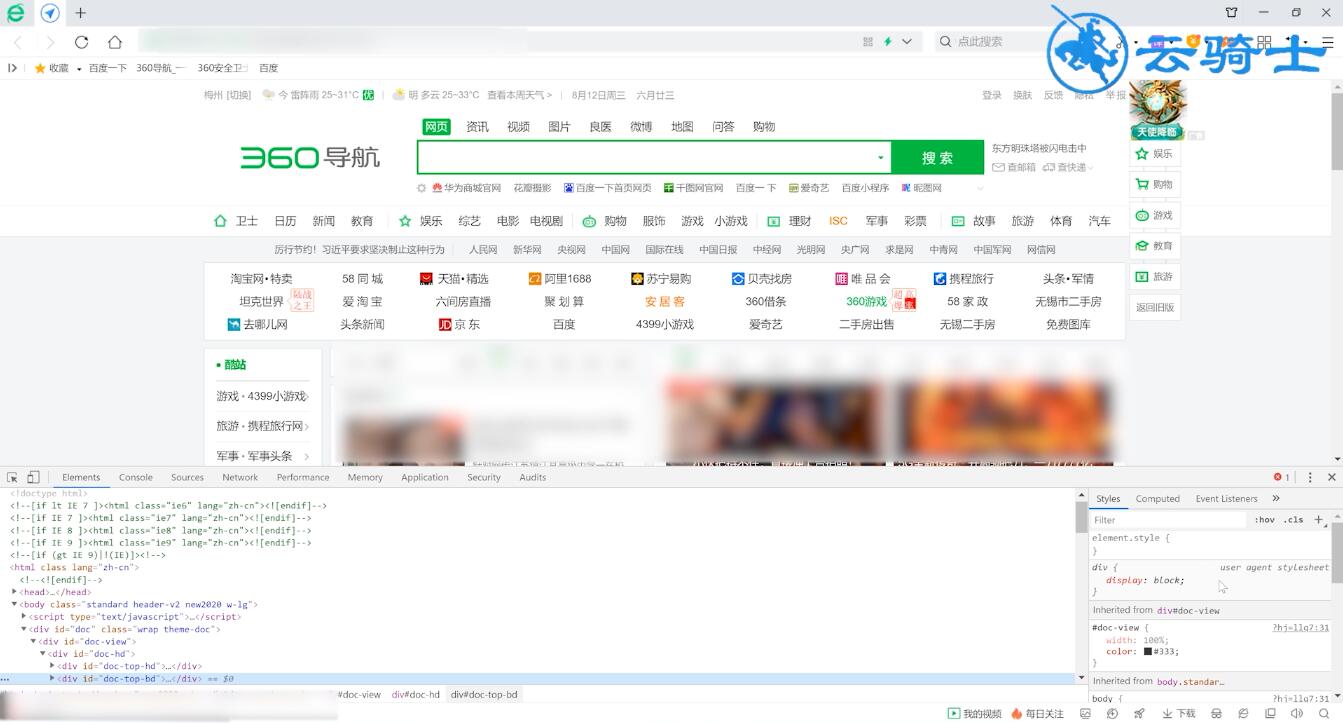The image size is (1343, 723).
Task: Click the browser back arrow
Action: pyautogui.click(x=19, y=42)
